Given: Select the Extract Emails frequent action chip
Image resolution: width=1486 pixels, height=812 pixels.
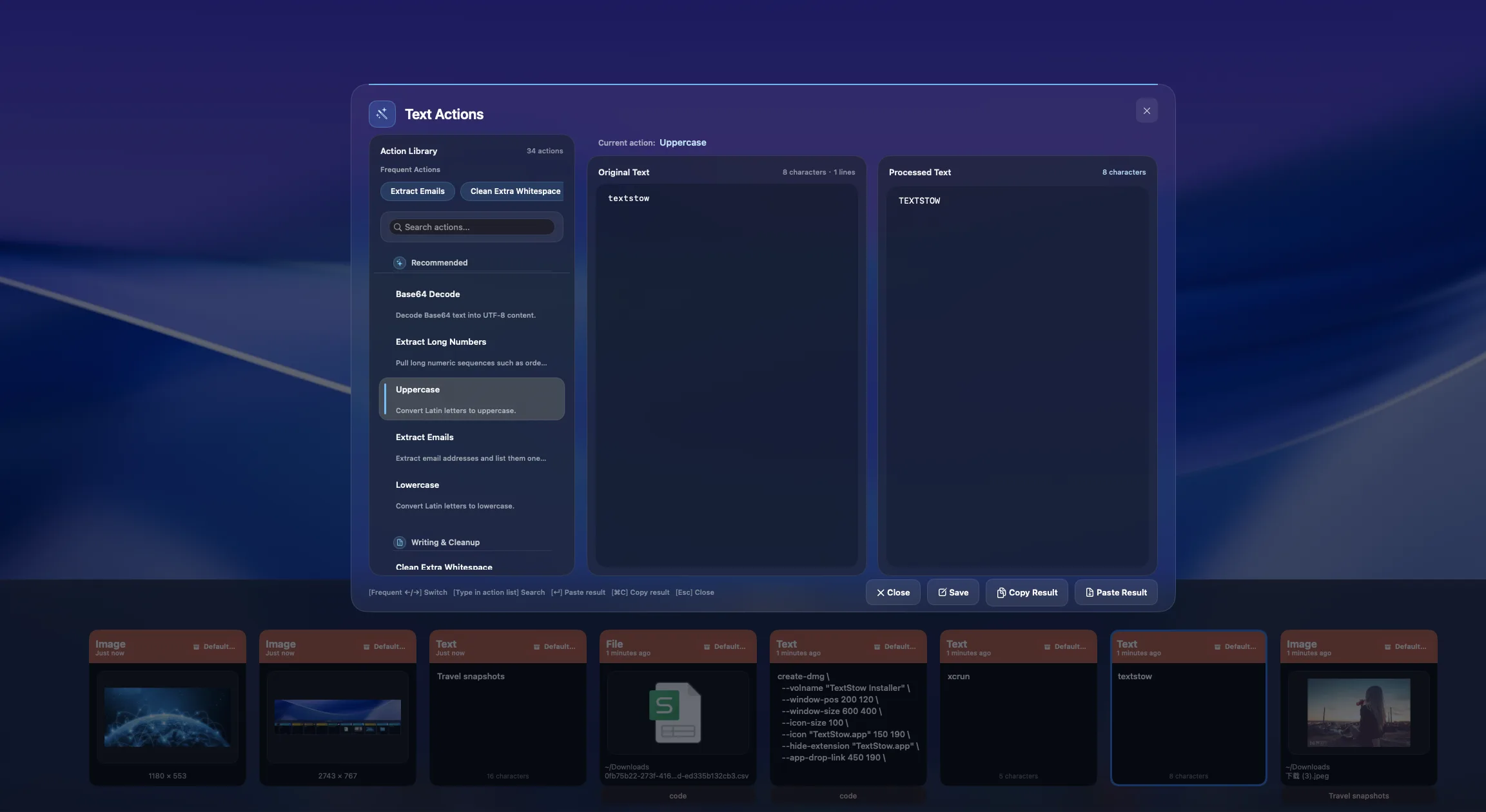Looking at the screenshot, I should tap(417, 191).
